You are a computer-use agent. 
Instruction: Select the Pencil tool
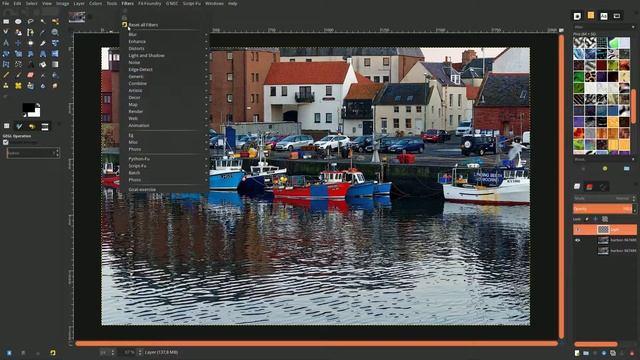(x=6, y=75)
